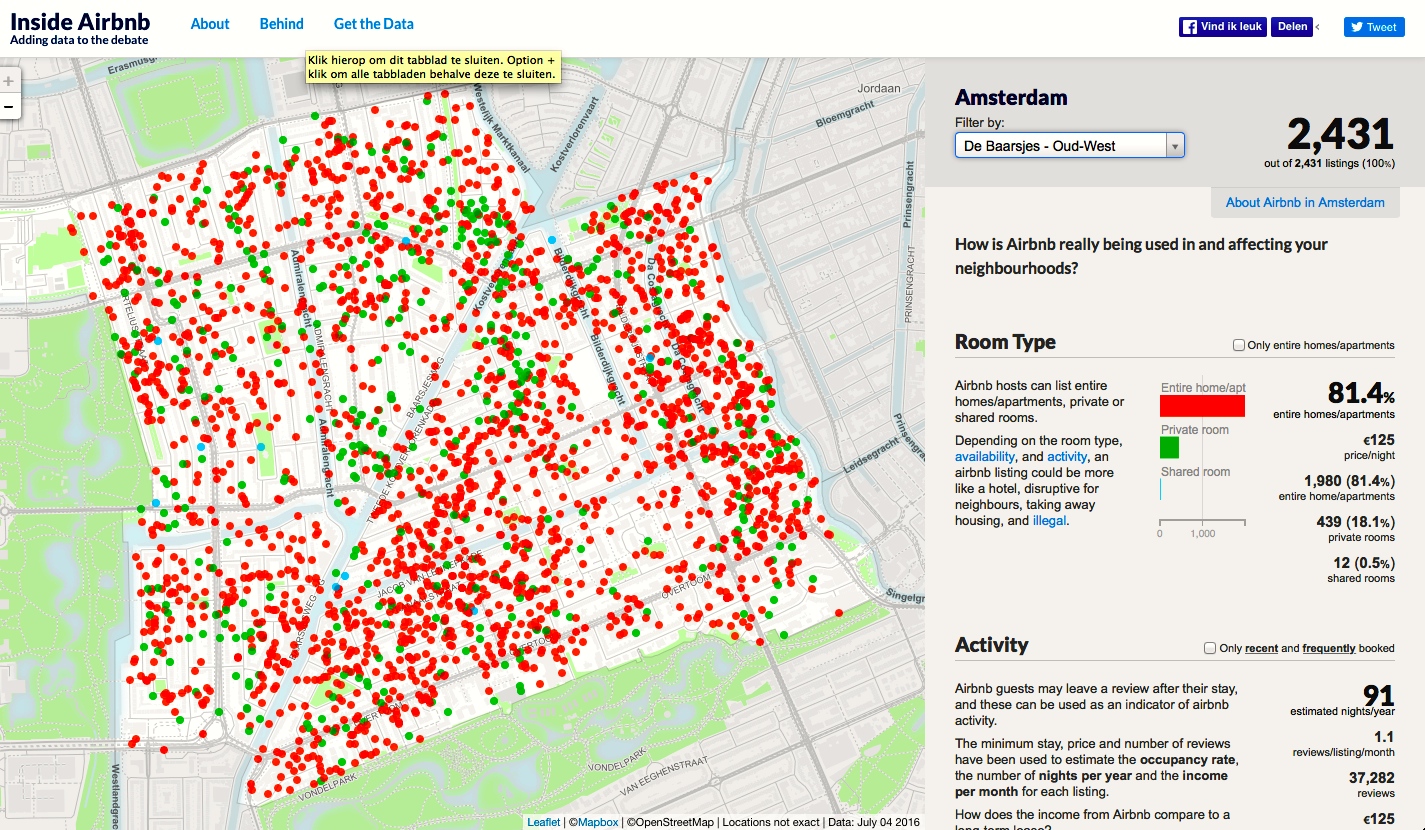Click the underlined frequently term
The image size is (1425, 830).
(x=1329, y=648)
